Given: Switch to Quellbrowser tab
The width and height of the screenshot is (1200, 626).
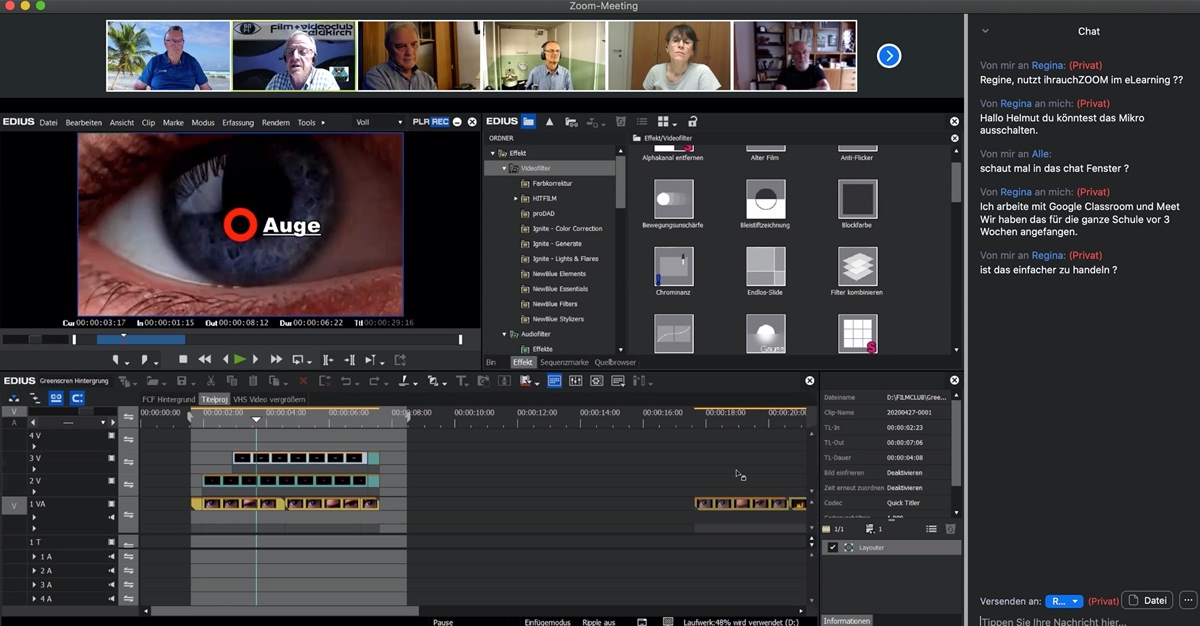Looking at the screenshot, I should point(615,362).
